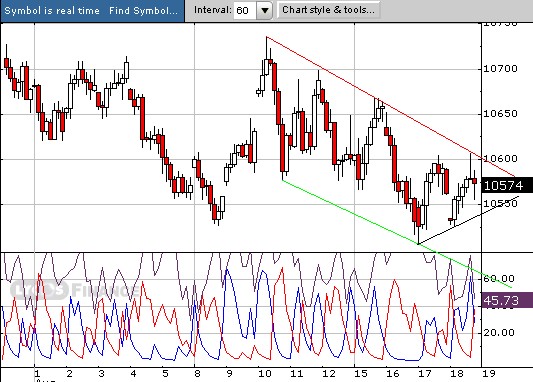Click date label 10 on time axis
533x382 pixels.
click(x=265, y=374)
